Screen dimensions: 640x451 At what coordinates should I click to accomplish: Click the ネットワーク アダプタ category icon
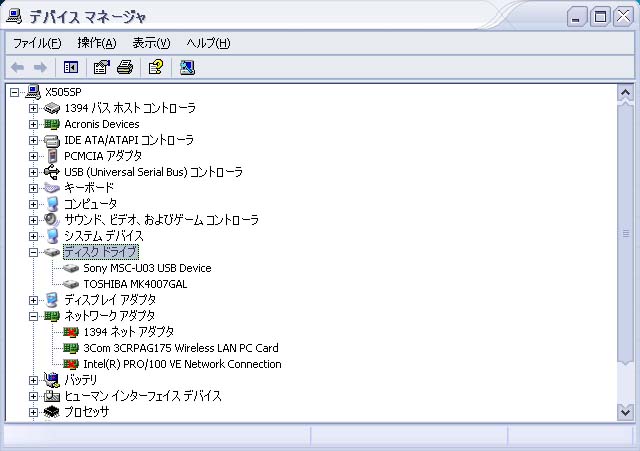coord(52,316)
